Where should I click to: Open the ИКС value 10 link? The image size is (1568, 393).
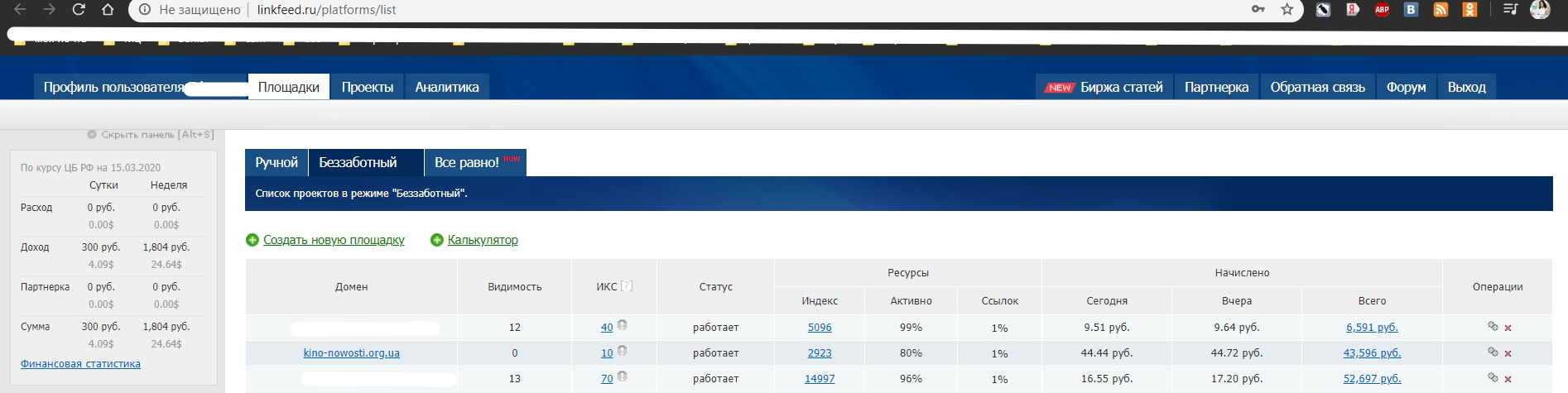(607, 353)
